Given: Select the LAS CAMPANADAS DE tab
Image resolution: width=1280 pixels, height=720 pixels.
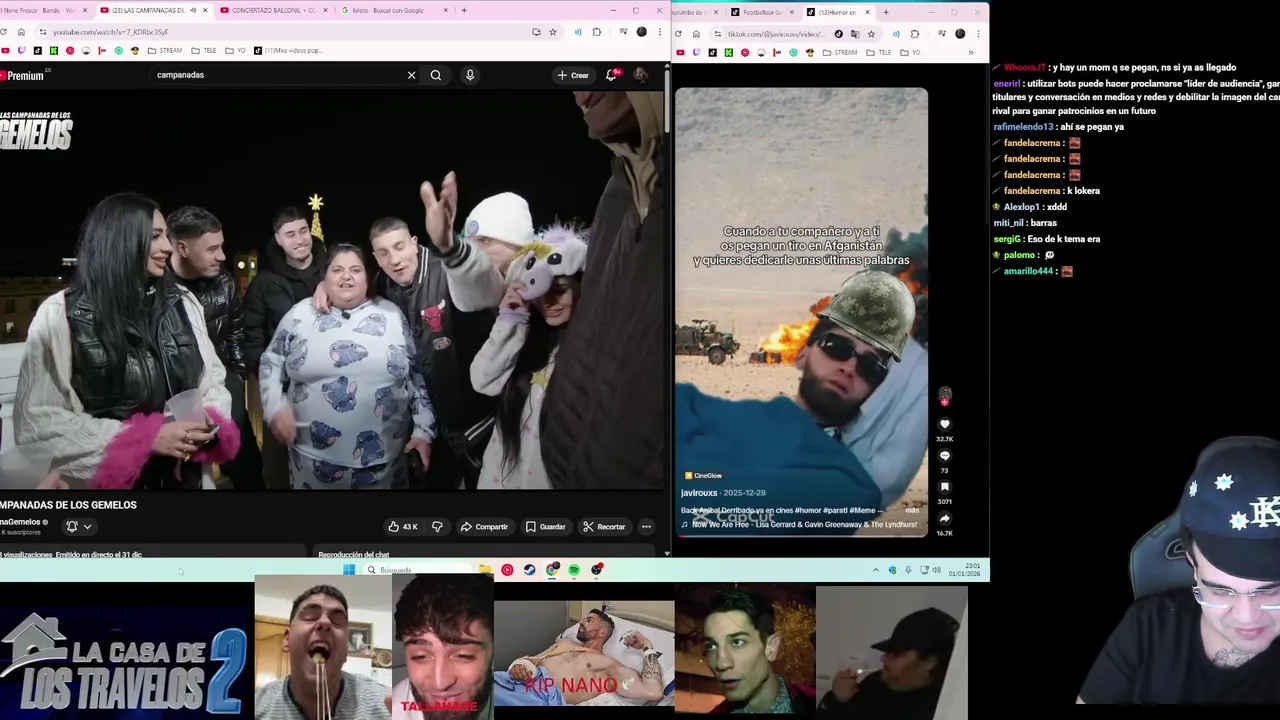Looking at the screenshot, I should coord(152,10).
